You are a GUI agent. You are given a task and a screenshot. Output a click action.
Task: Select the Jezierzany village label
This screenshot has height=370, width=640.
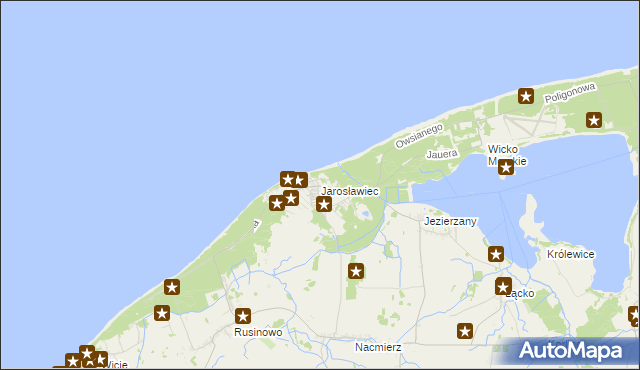coord(450,222)
